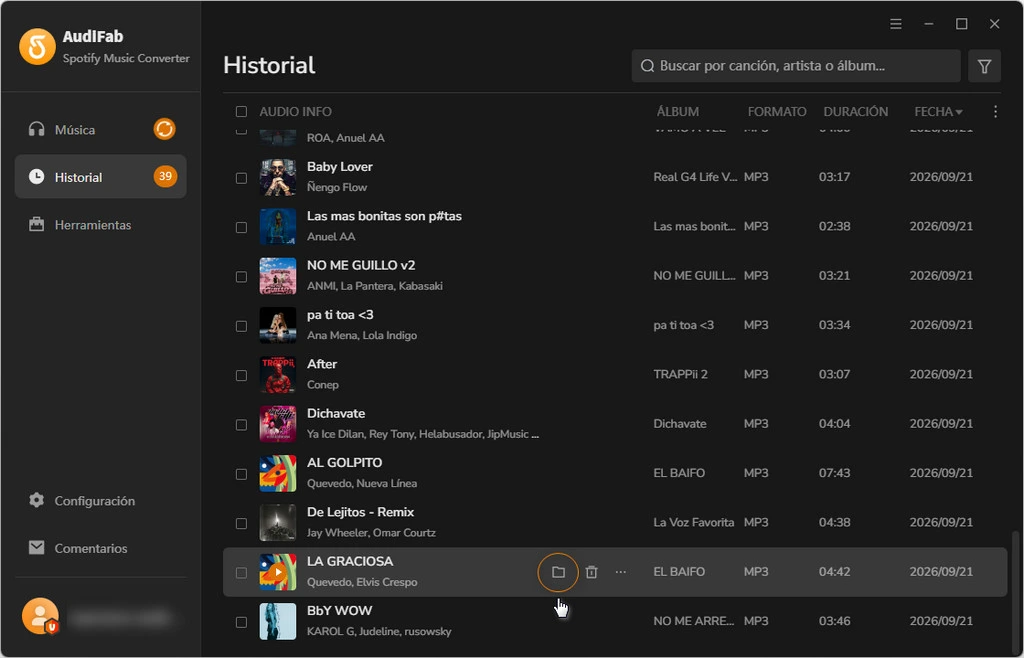Click the Comentarios envelope icon
Screen dimensions: 1024x658
(x=37, y=548)
